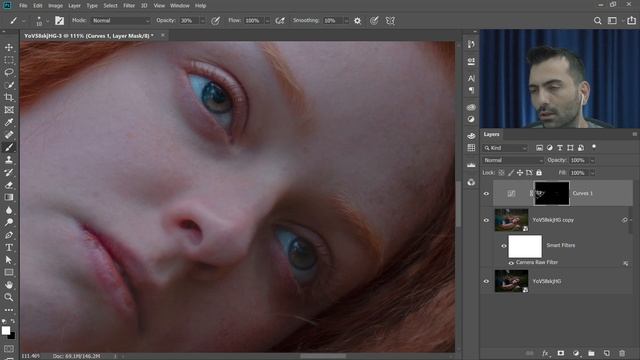Click the zoom percentage field in status bar

click(31, 356)
